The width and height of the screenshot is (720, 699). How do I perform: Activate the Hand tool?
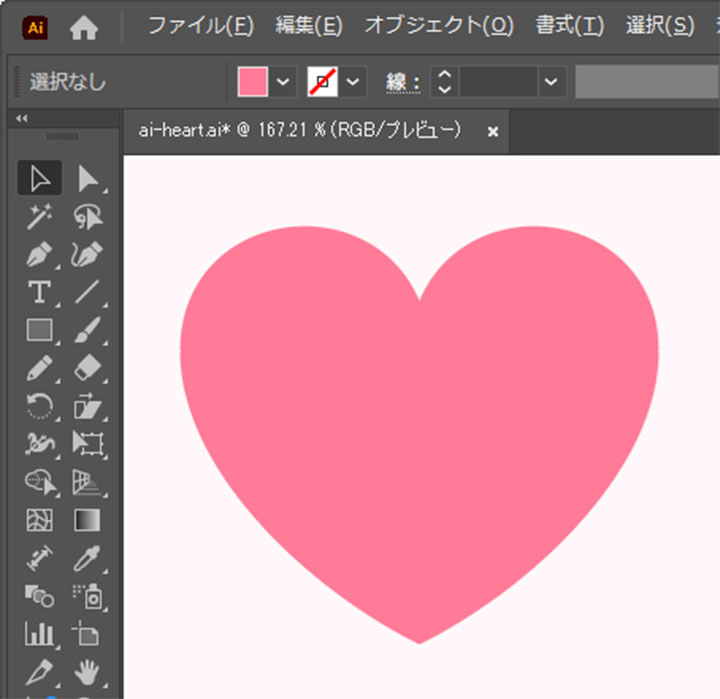point(88,670)
